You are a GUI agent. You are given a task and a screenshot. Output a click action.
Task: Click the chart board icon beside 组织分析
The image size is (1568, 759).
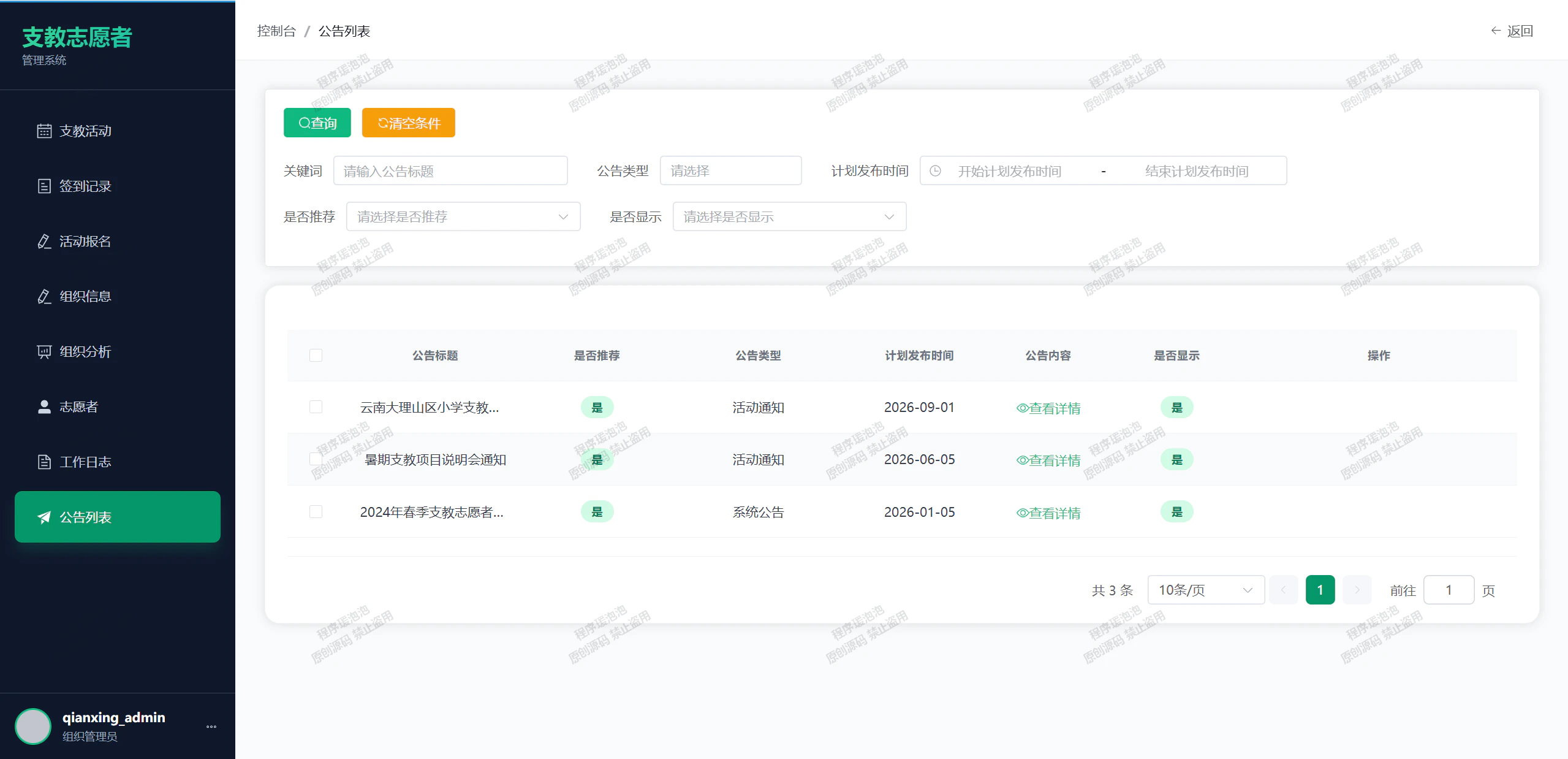tap(44, 352)
